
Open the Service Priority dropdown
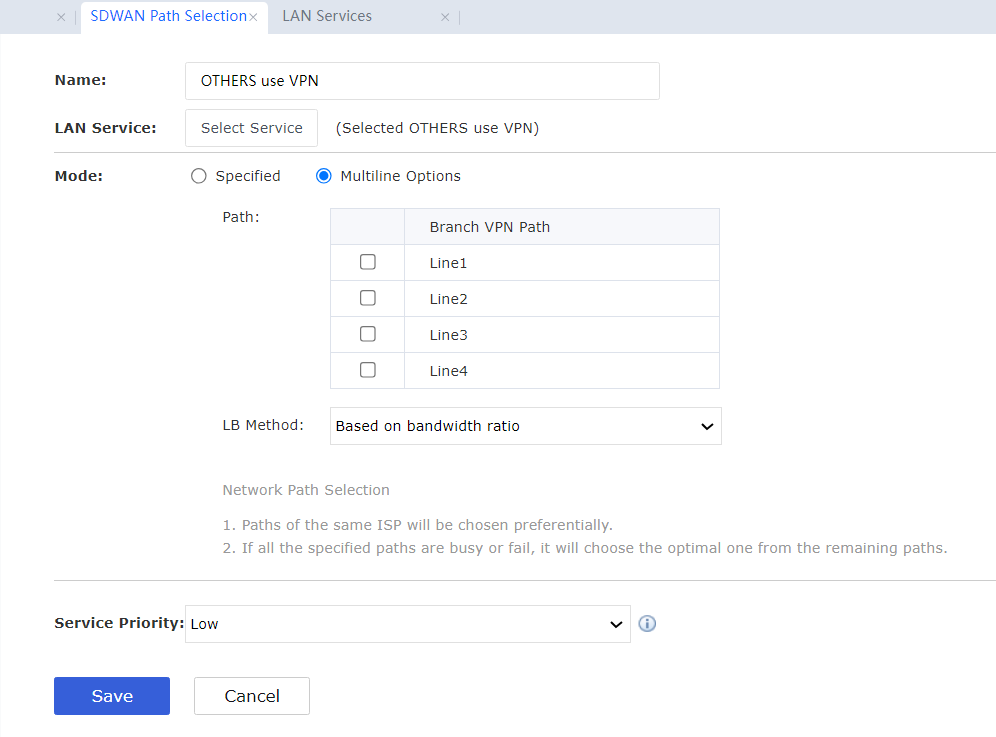point(407,624)
